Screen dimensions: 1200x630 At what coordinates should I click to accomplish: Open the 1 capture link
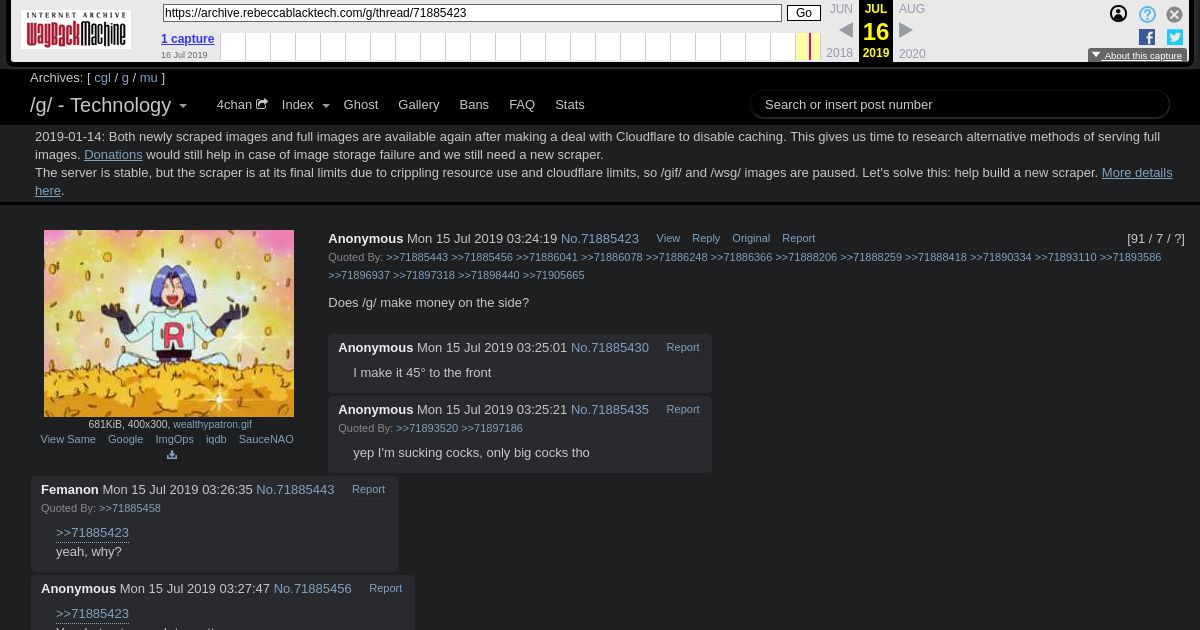(187, 39)
